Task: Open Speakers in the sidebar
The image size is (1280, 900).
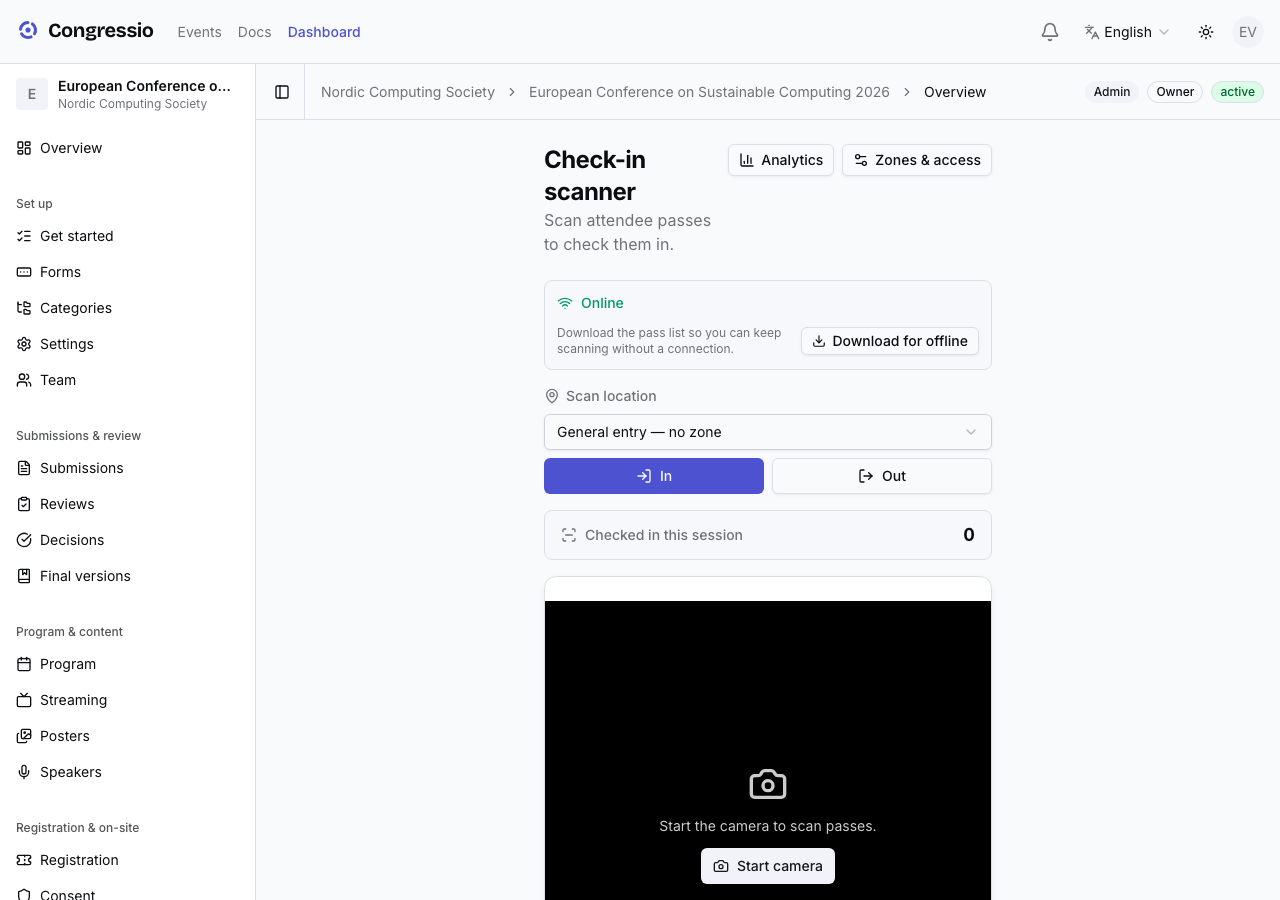Action: pyautogui.click(x=127, y=772)
